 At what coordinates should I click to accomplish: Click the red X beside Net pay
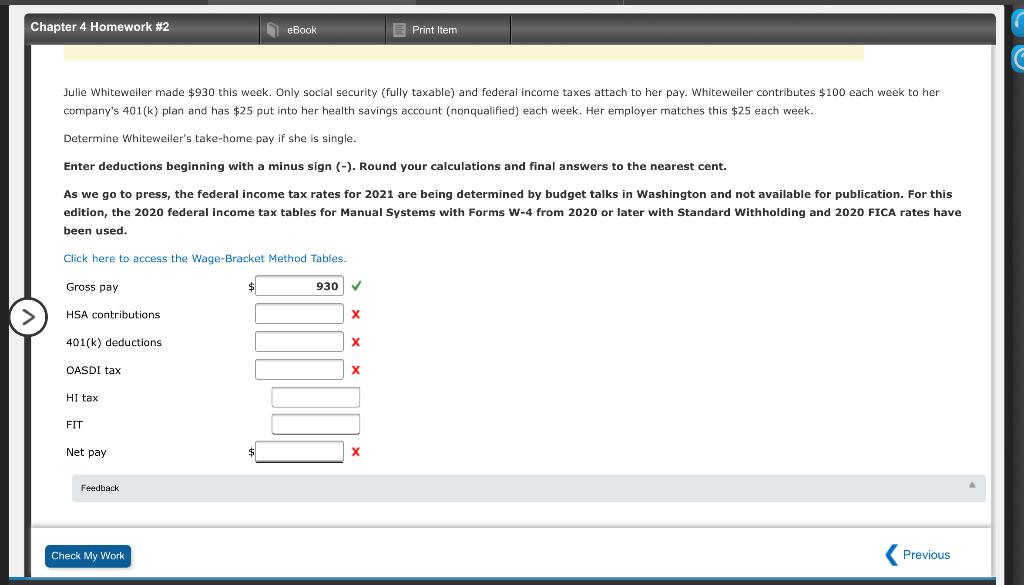(x=355, y=452)
